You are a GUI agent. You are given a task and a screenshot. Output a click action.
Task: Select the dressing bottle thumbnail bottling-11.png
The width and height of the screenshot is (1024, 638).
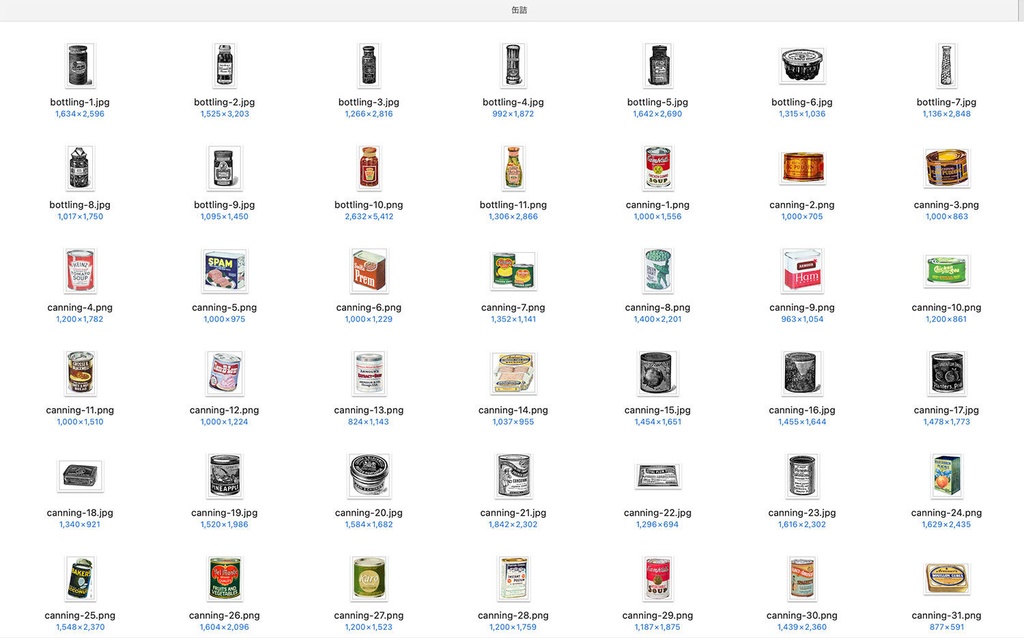[513, 168]
